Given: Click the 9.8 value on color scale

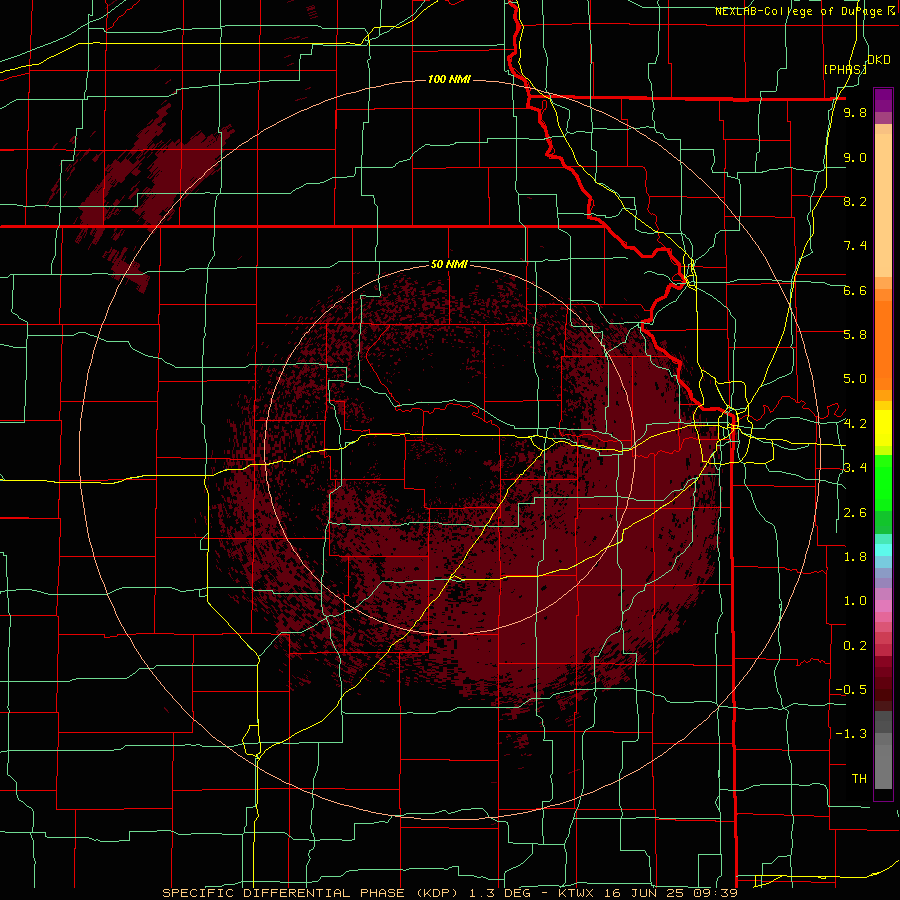Looking at the screenshot, I should click(855, 112).
